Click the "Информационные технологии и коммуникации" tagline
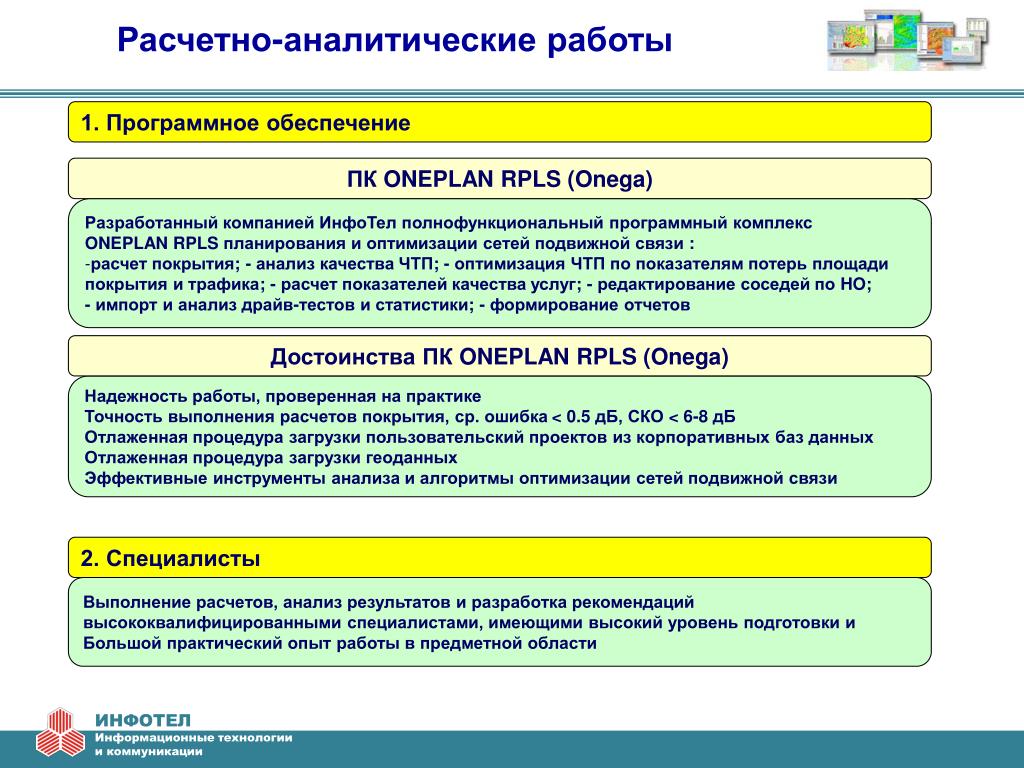 (194, 744)
